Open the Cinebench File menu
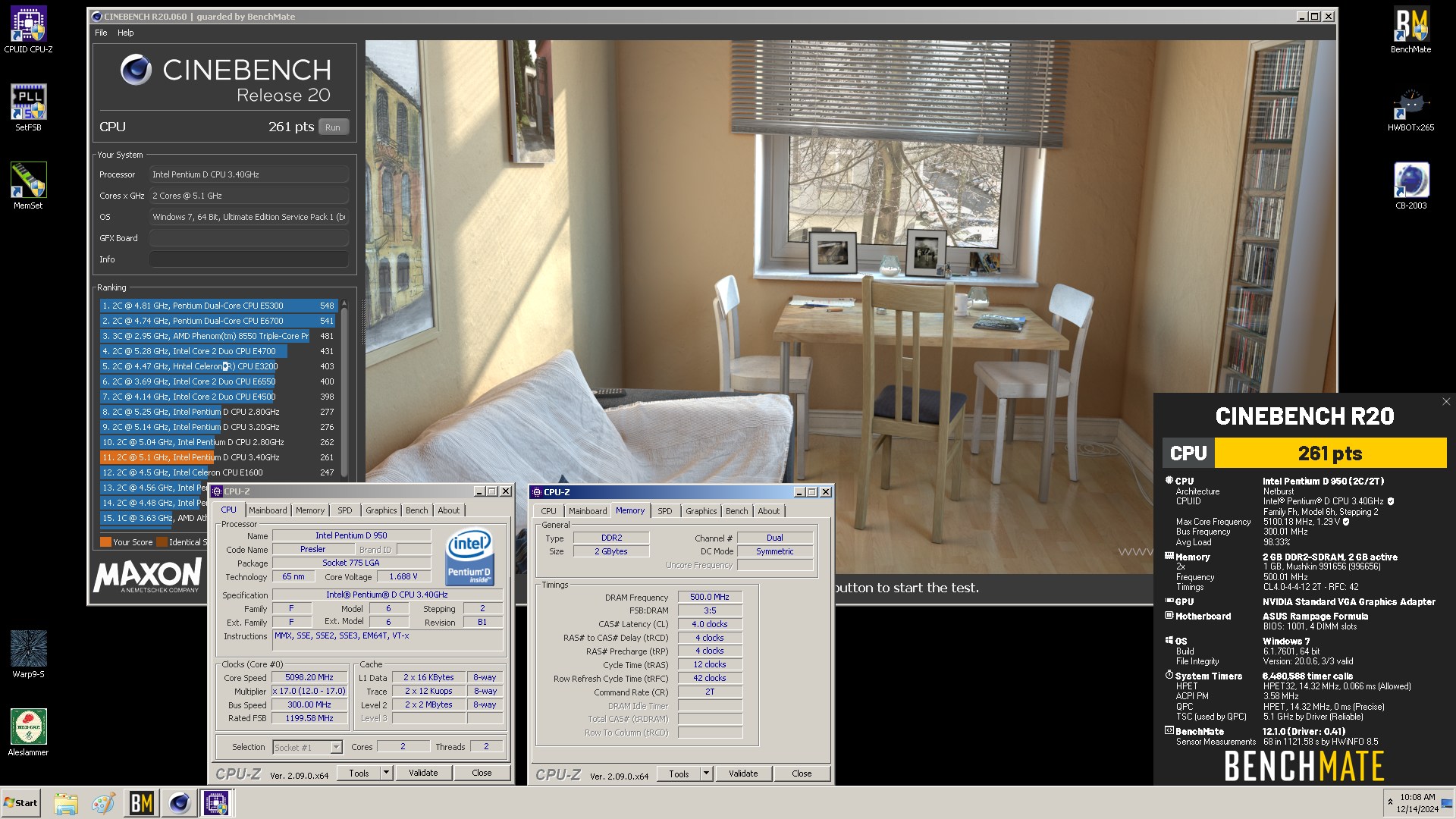The width and height of the screenshot is (1456, 819). click(x=101, y=33)
